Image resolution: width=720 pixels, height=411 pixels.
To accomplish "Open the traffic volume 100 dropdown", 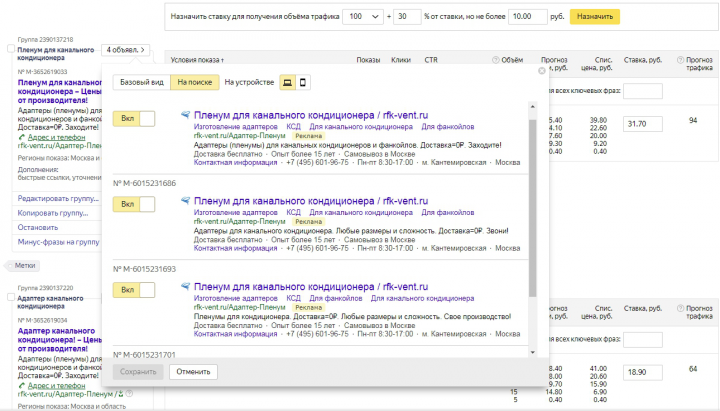I will 363,17.
